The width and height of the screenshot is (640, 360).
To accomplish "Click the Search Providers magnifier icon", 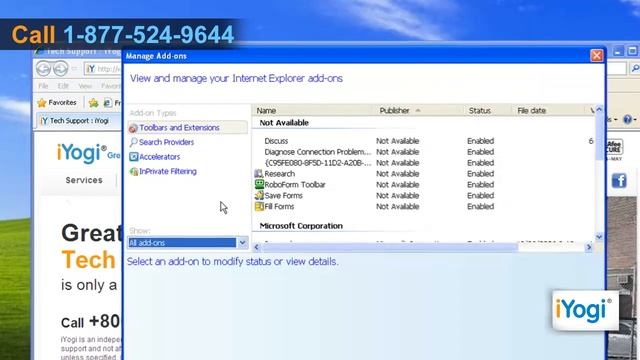I will (133, 142).
